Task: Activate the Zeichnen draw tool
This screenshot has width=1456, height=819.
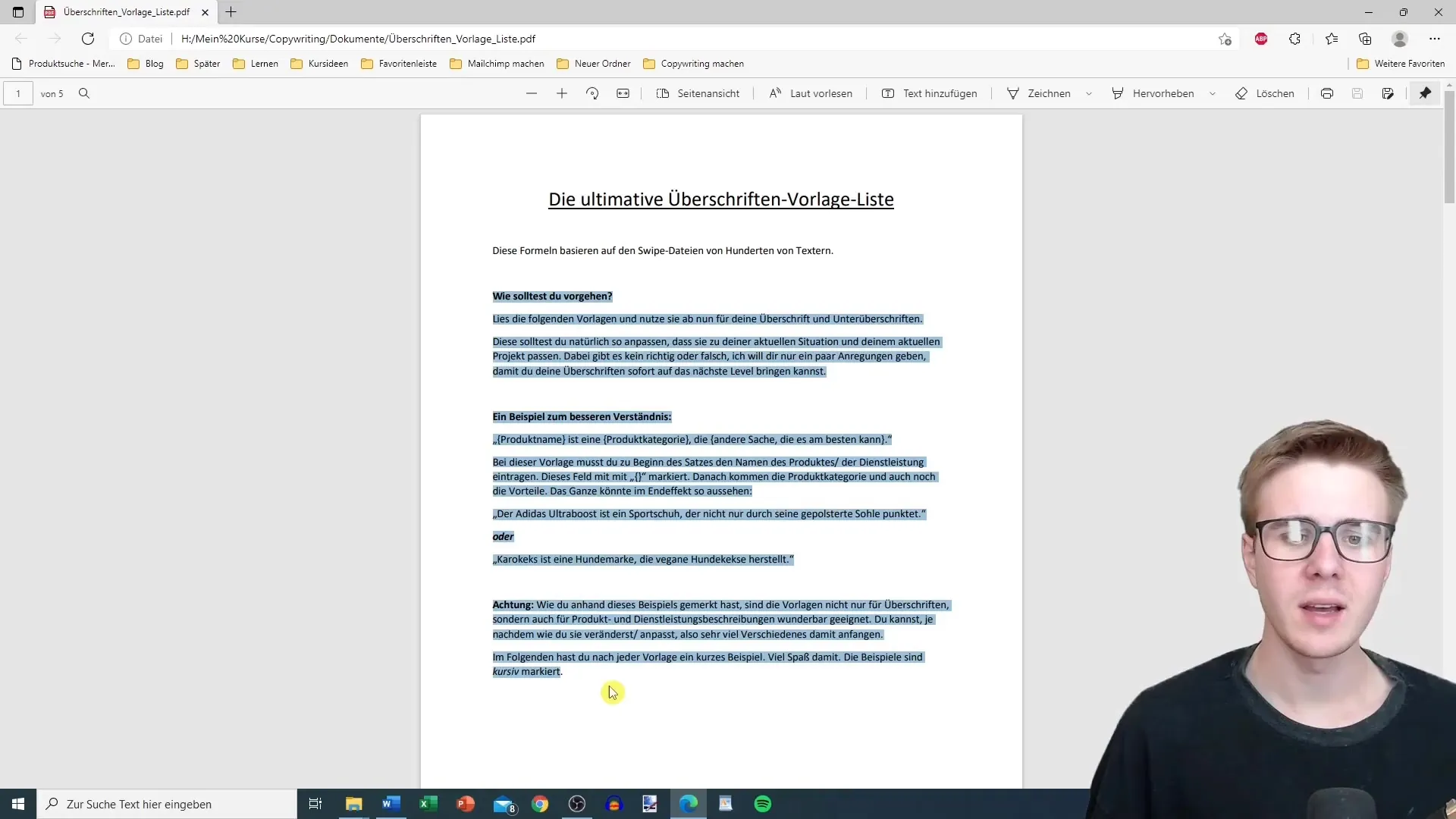Action: point(1038,93)
